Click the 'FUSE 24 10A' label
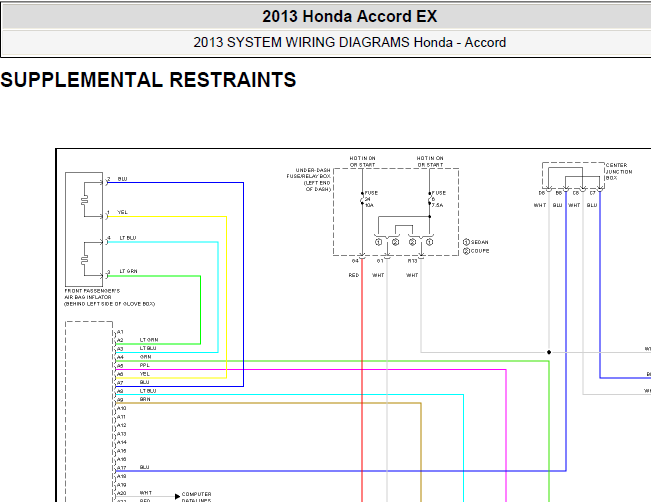This screenshot has width=651, height=502. tap(371, 199)
